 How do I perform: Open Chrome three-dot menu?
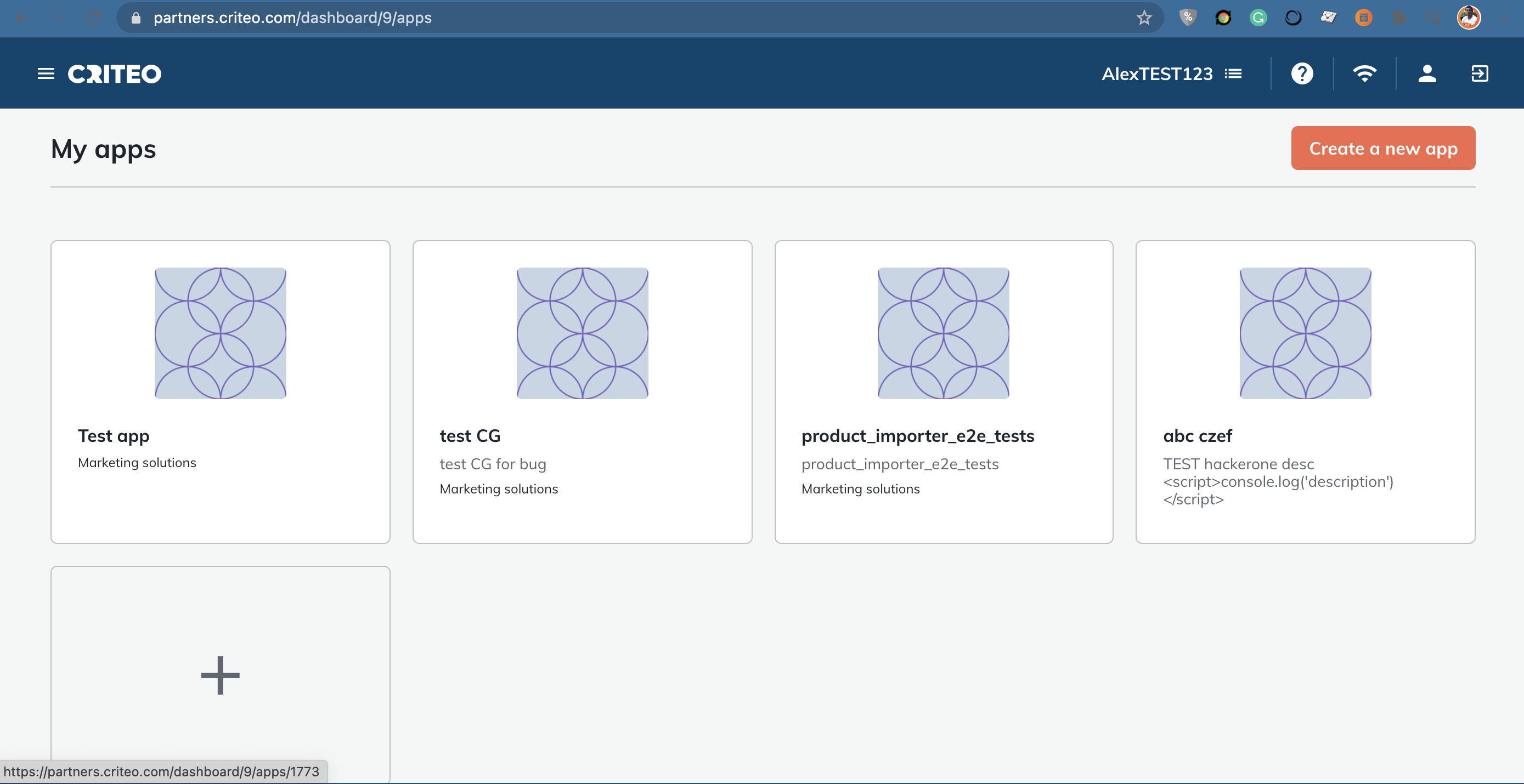tap(1504, 18)
